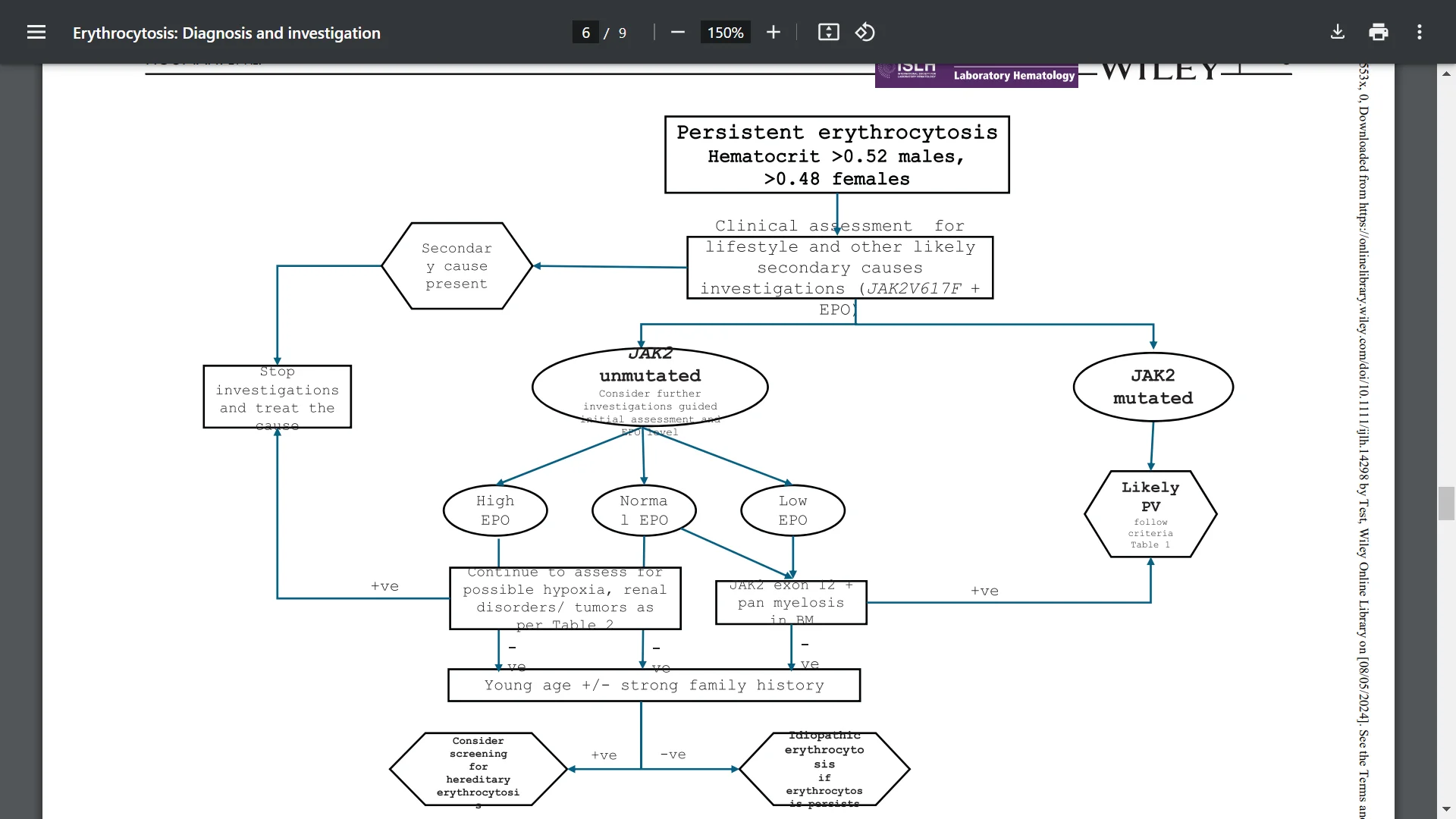Viewport: 1456px width, 819px height.
Task: Click the total page count '9'
Action: pos(623,33)
